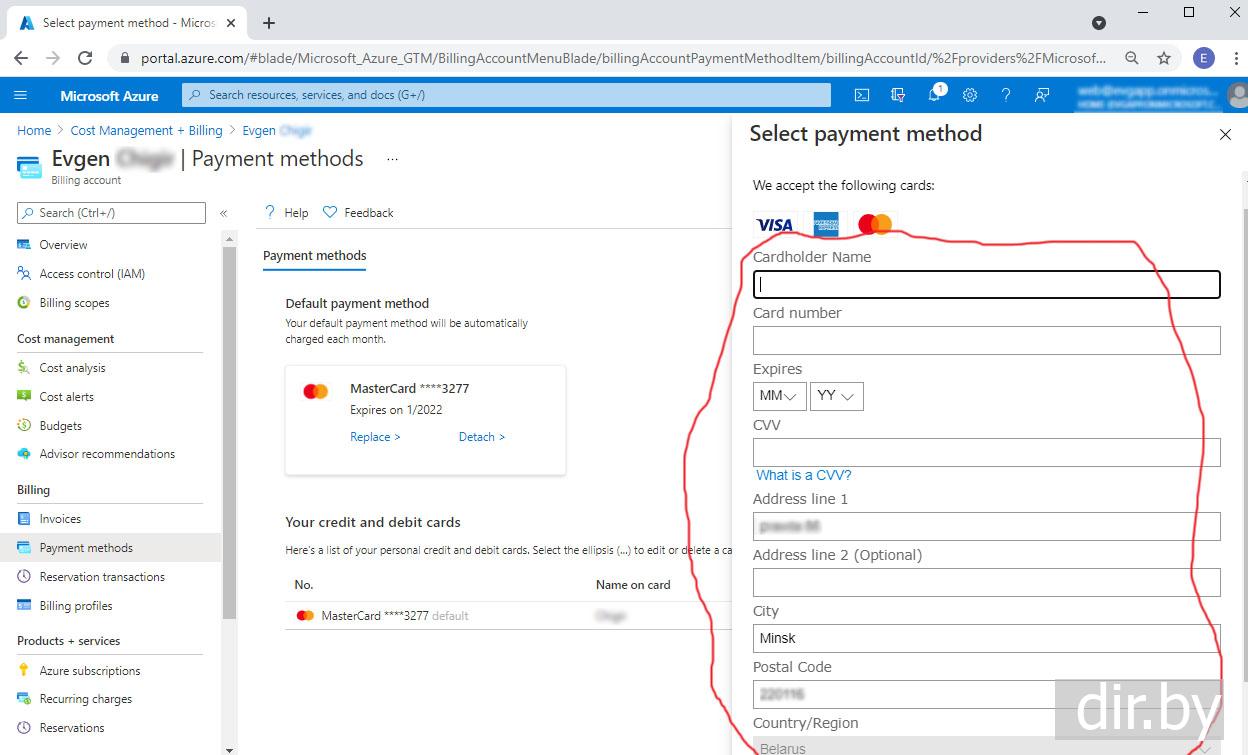Click the Detach link on MasterCard
This screenshot has height=755, width=1248.
pos(482,437)
